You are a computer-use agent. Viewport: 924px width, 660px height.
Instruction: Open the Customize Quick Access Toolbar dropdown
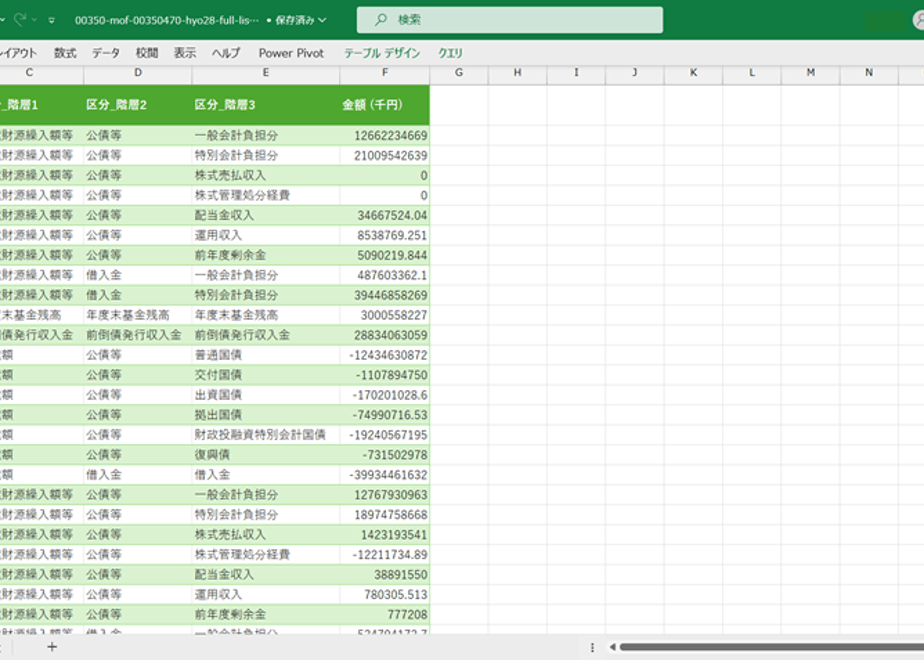tap(51, 20)
